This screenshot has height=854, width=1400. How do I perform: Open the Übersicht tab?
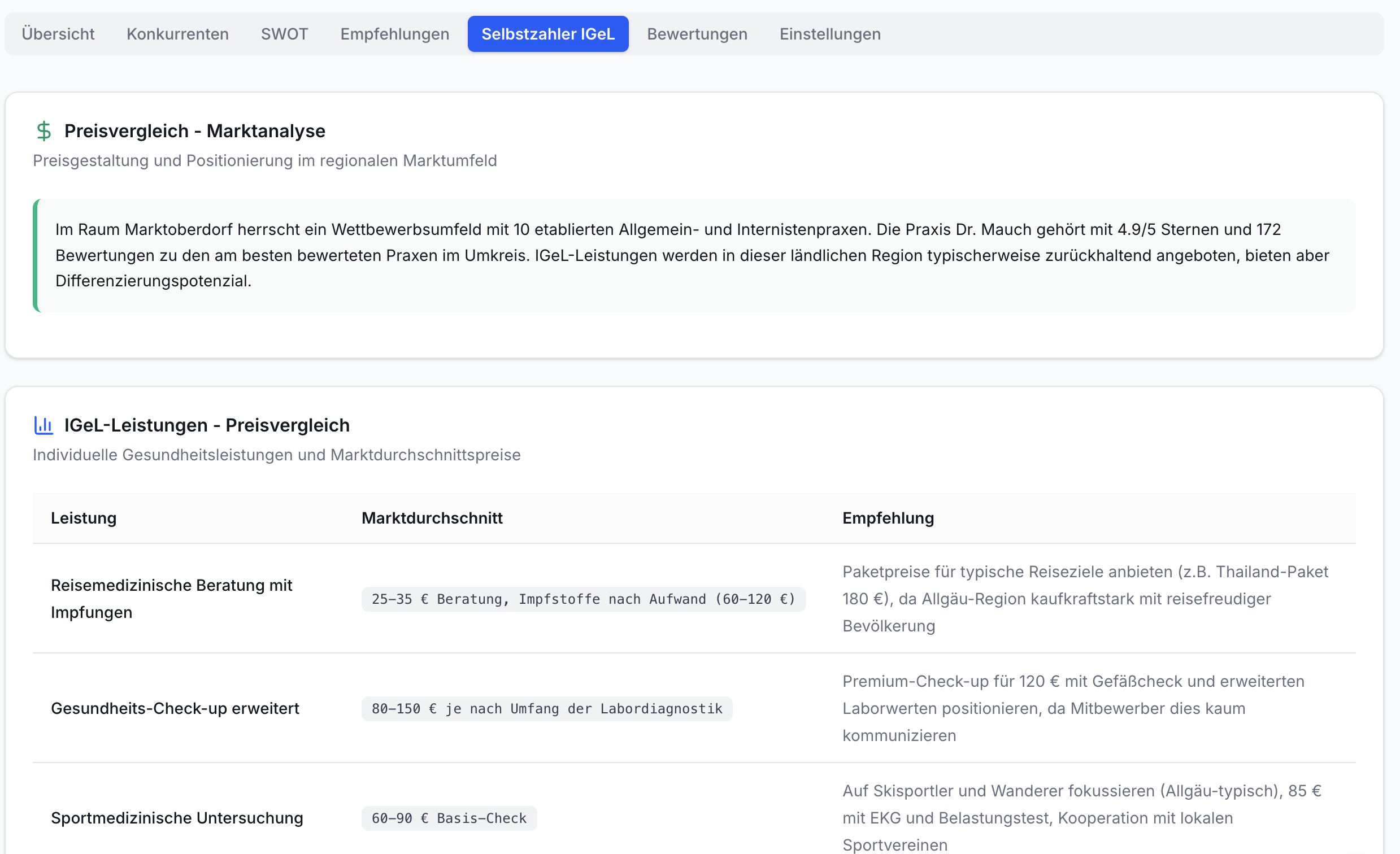(58, 34)
